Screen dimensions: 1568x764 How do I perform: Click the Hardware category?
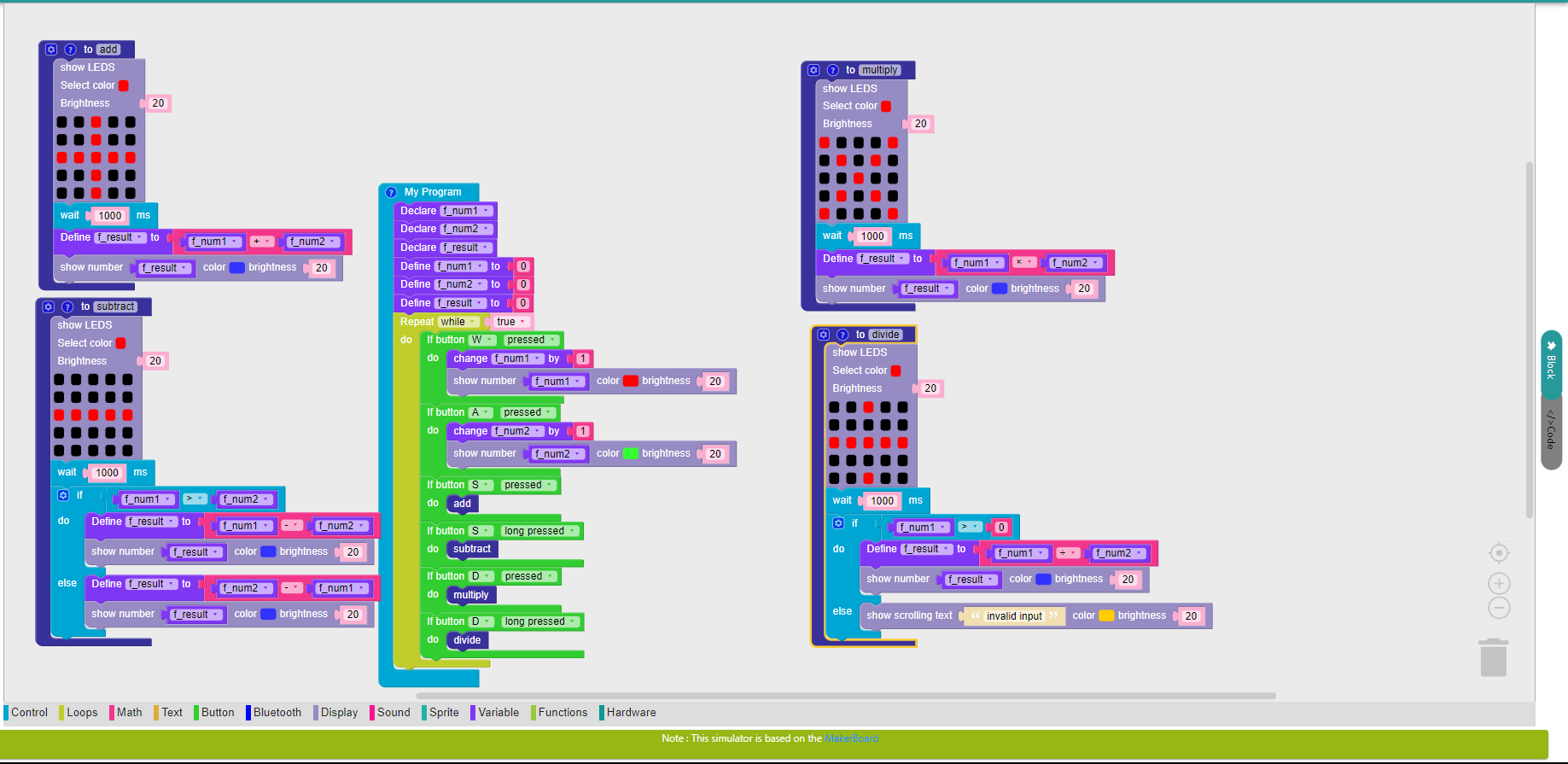click(631, 713)
